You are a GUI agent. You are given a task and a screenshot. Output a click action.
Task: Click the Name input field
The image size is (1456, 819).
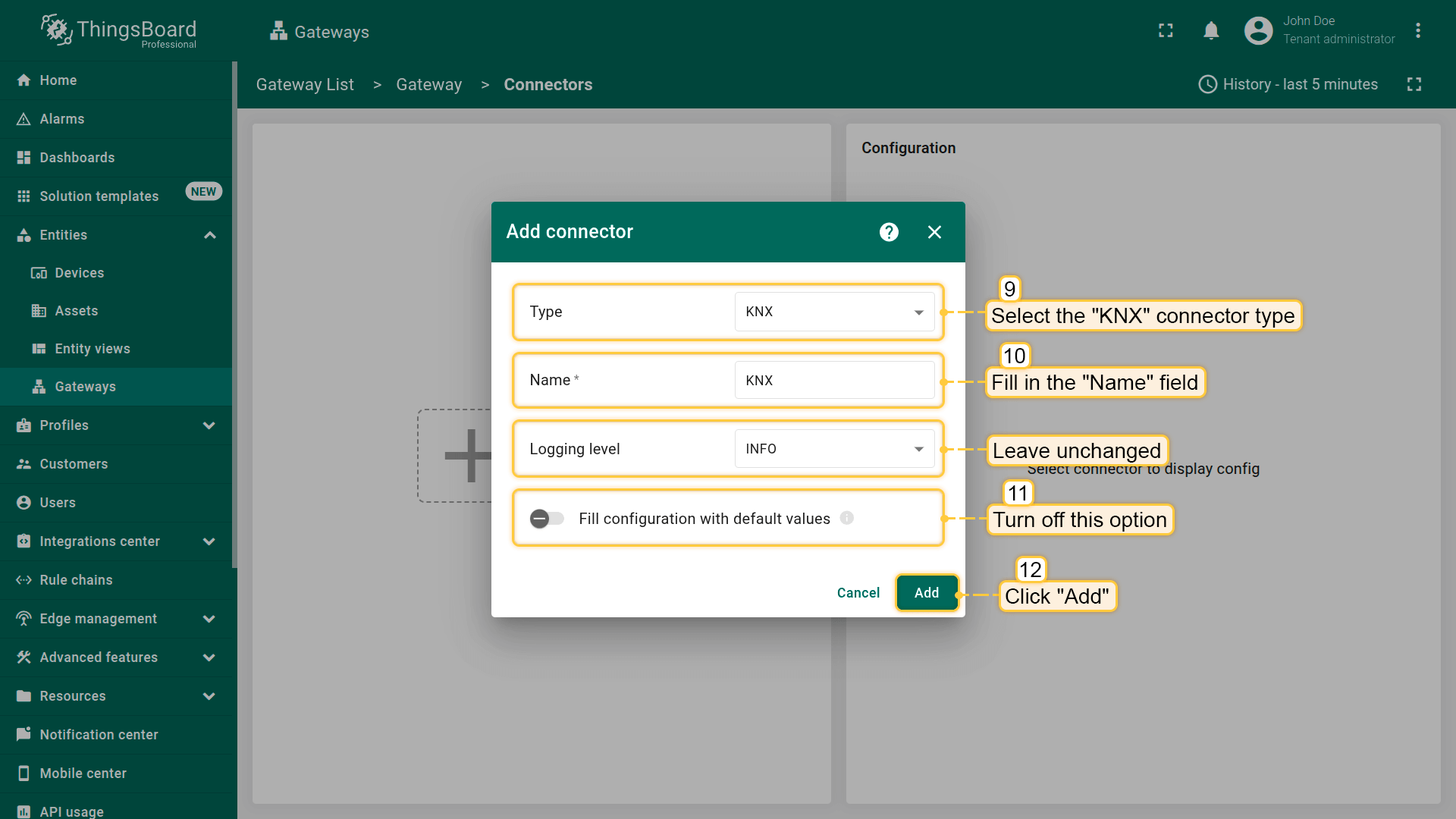tap(834, 381)
